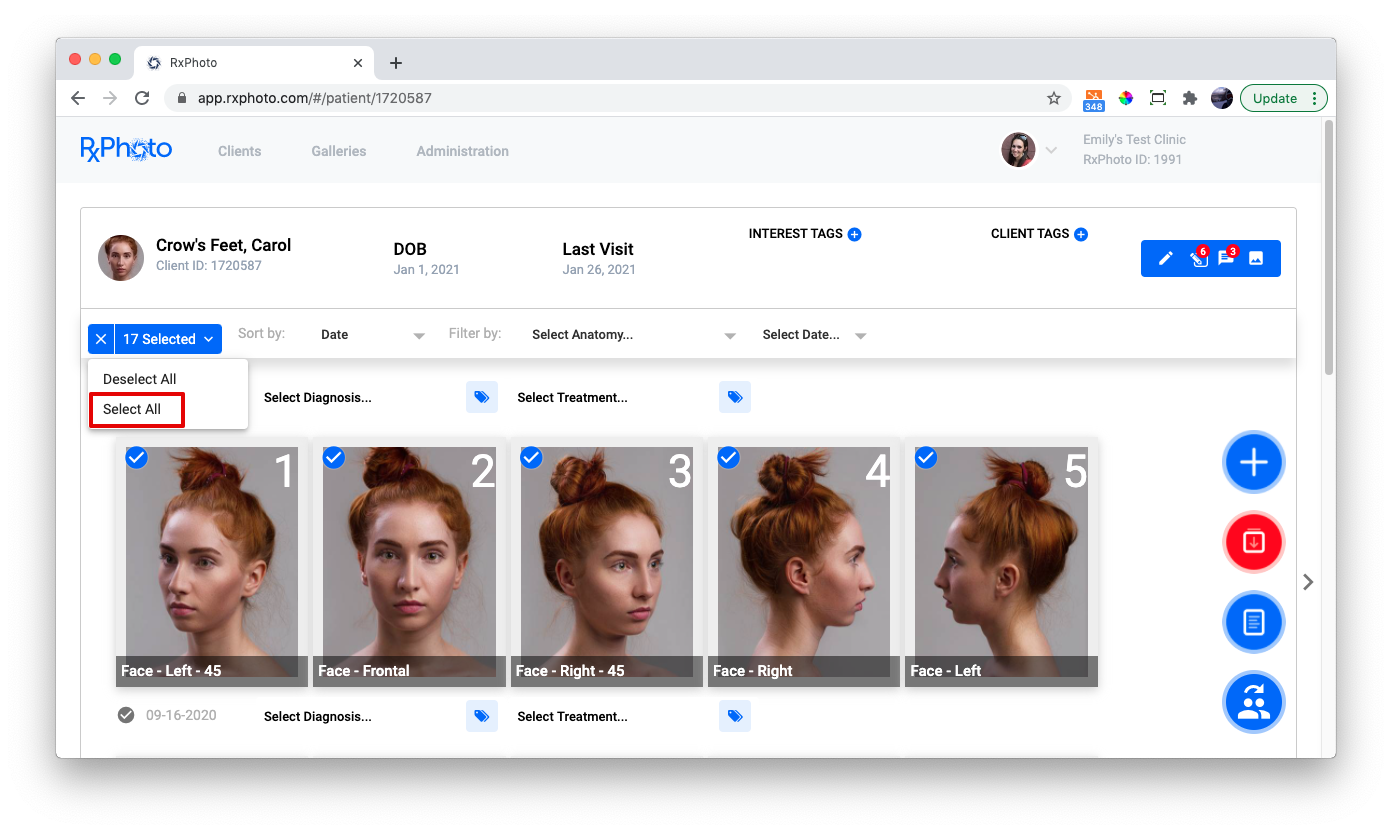Choose Deselect All from the menu

(x=140, y=379)
